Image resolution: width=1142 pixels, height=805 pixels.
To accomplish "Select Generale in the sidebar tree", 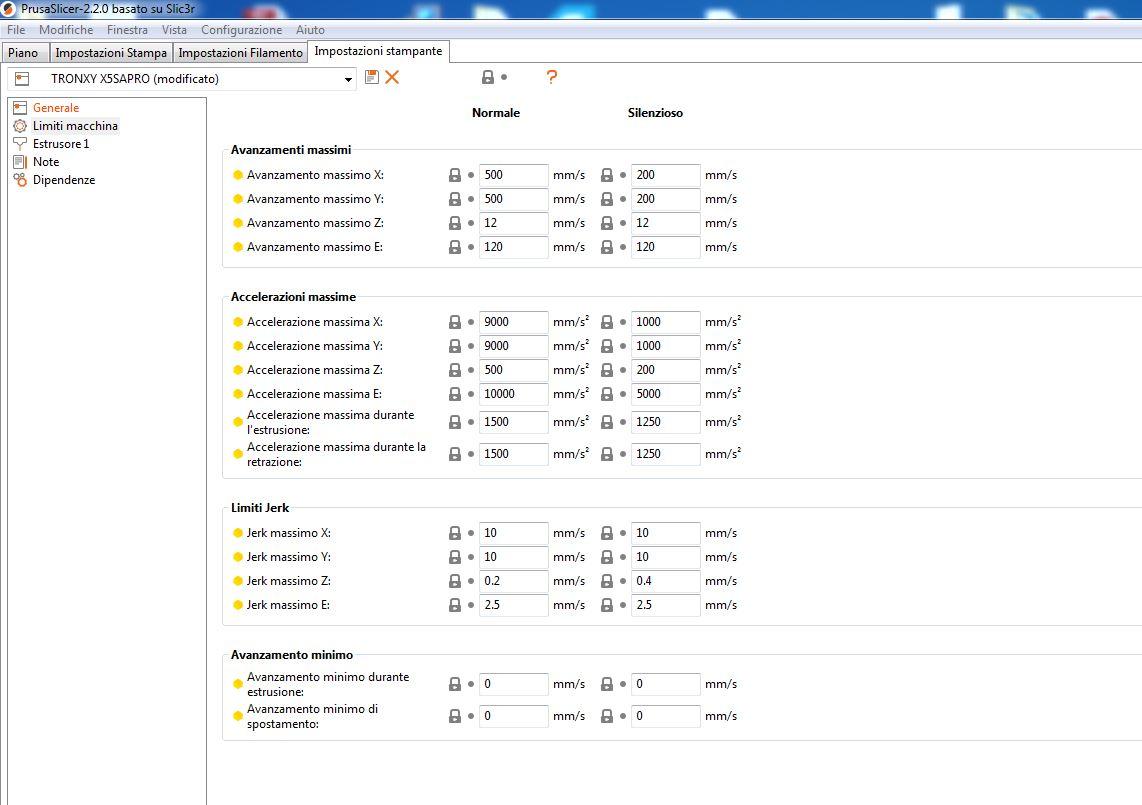I will click(x=55, y=108).
